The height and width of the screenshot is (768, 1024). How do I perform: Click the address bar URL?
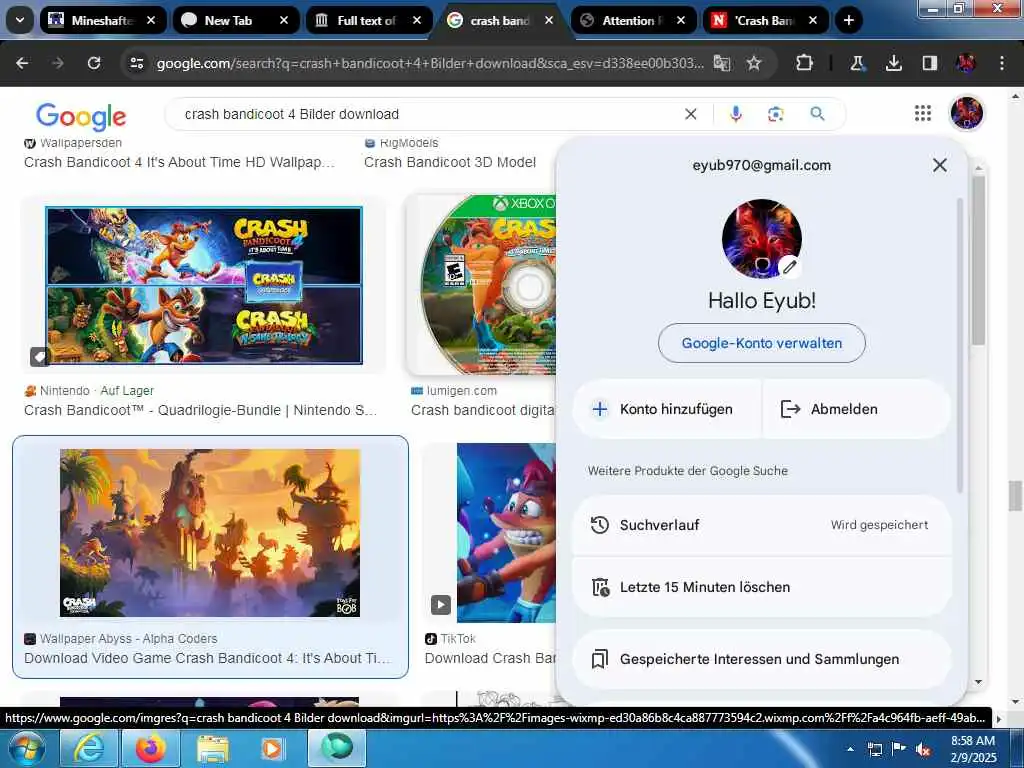(430, 63)
